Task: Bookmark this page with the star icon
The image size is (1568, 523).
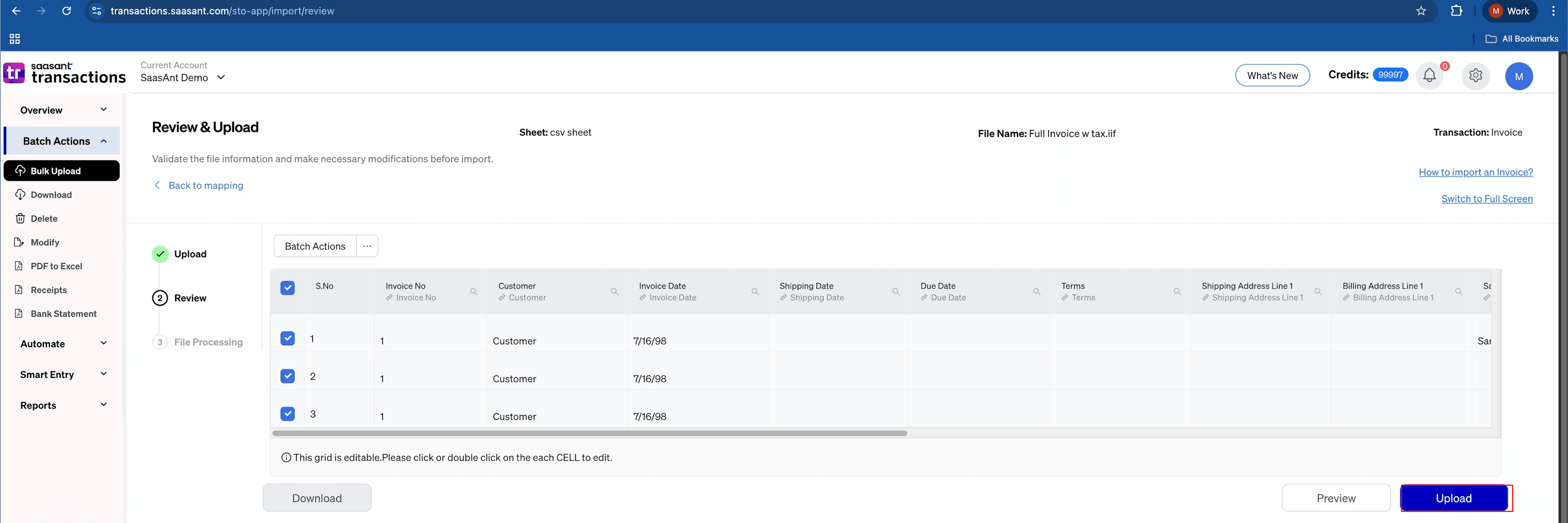Action: click(x=1421, y=11)
